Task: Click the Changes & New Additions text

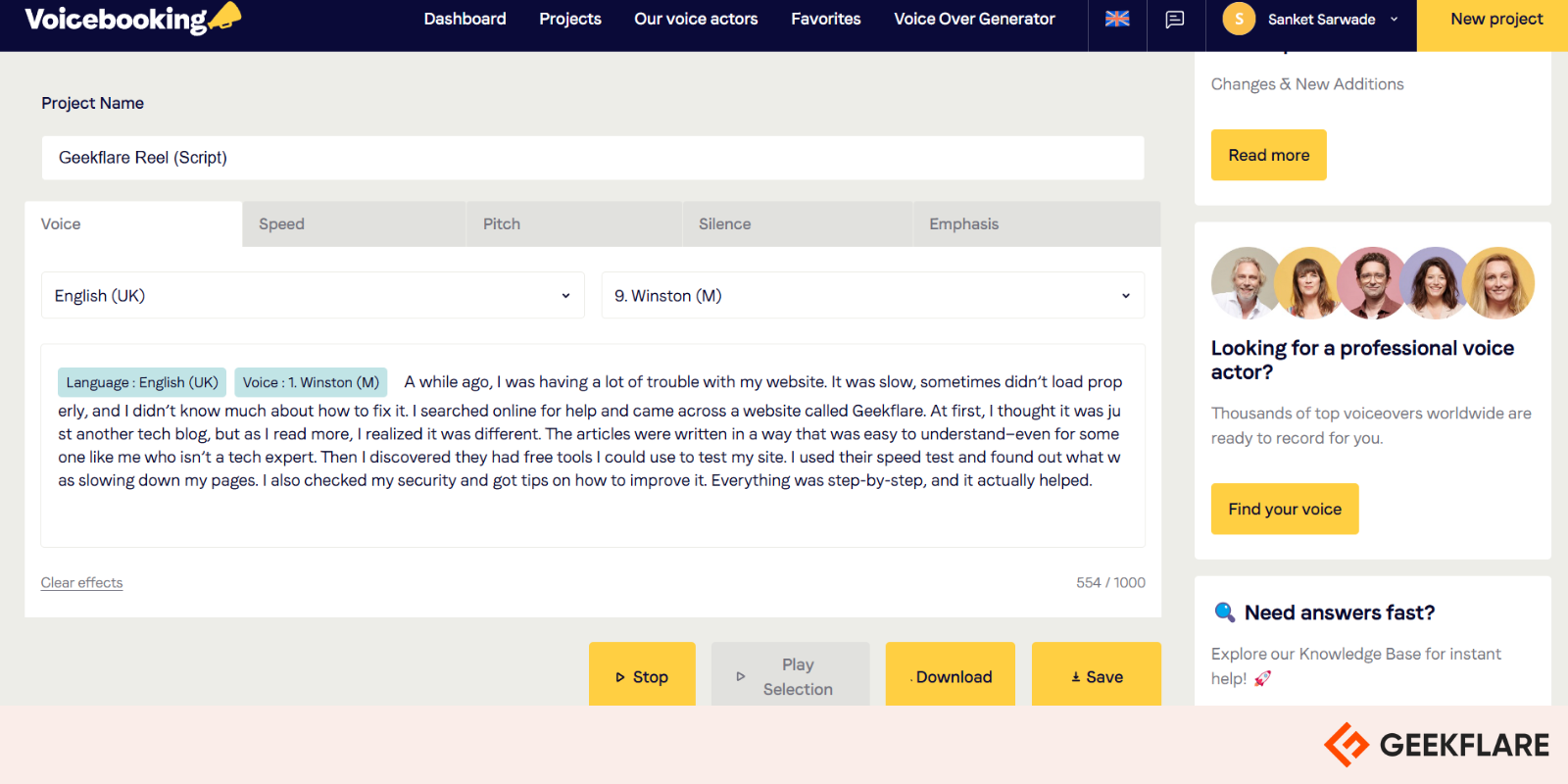Action: click(1307, 84)
